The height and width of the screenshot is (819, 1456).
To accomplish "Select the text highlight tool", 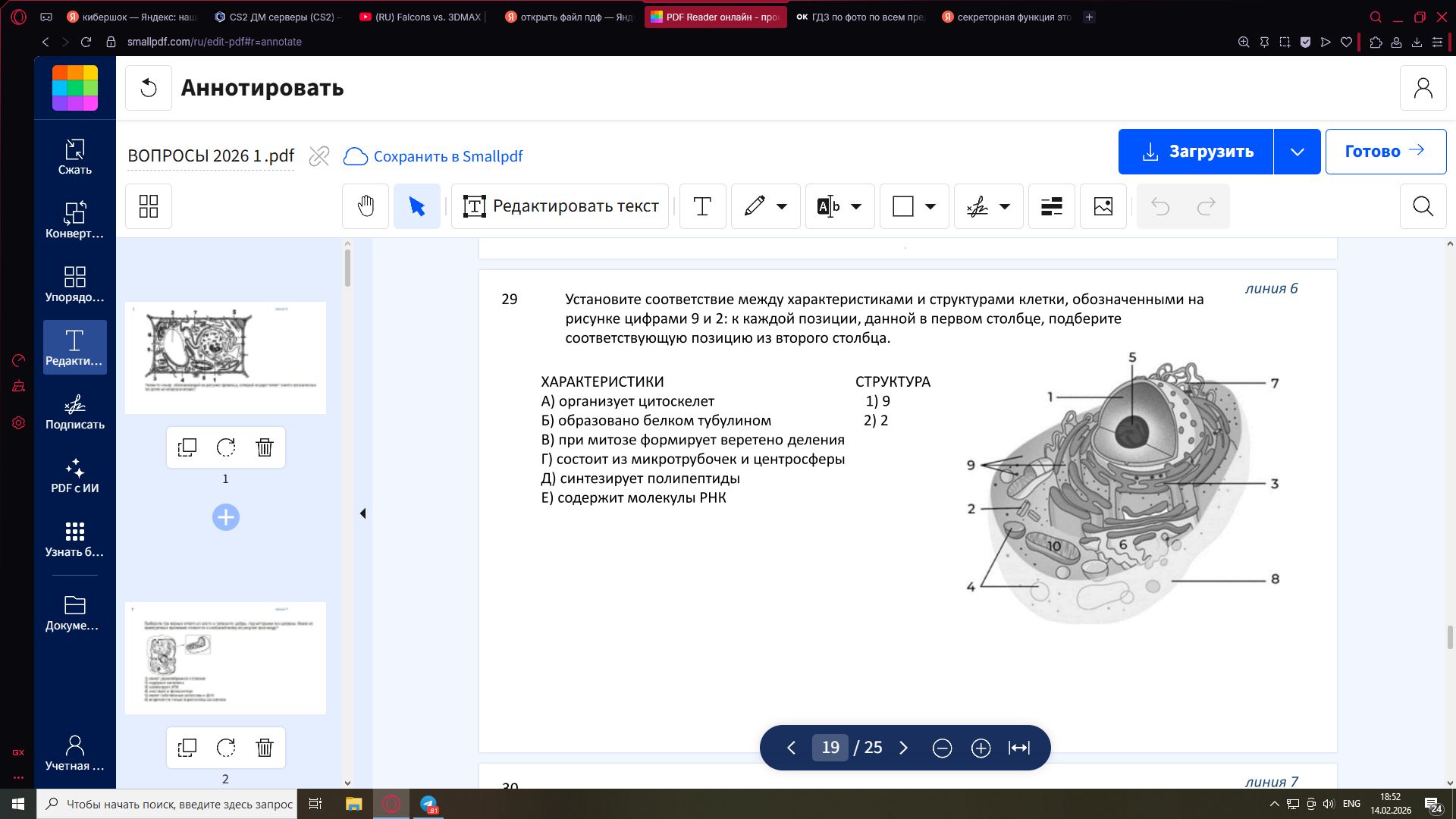I will click(x=828, y=206).
